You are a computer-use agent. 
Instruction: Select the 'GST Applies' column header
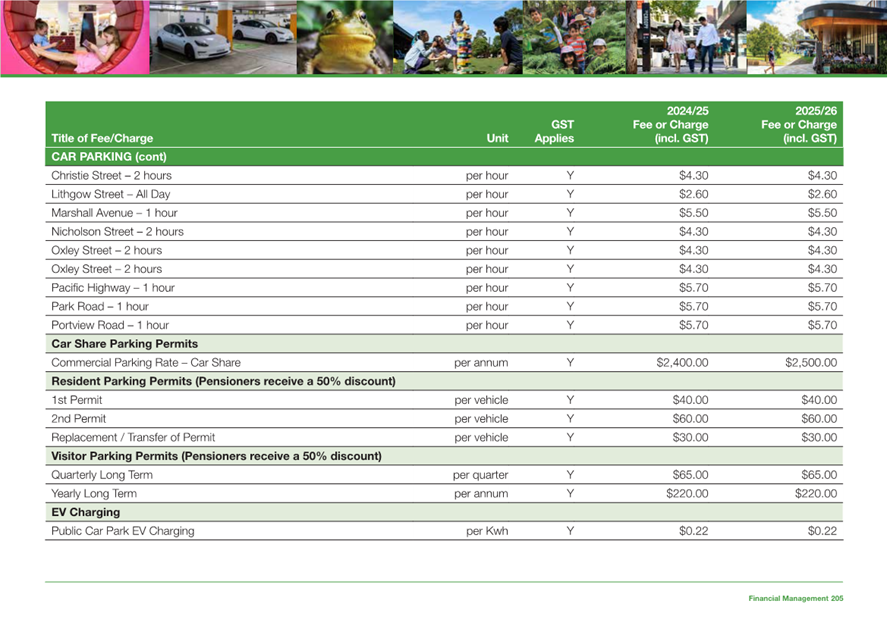553,132
